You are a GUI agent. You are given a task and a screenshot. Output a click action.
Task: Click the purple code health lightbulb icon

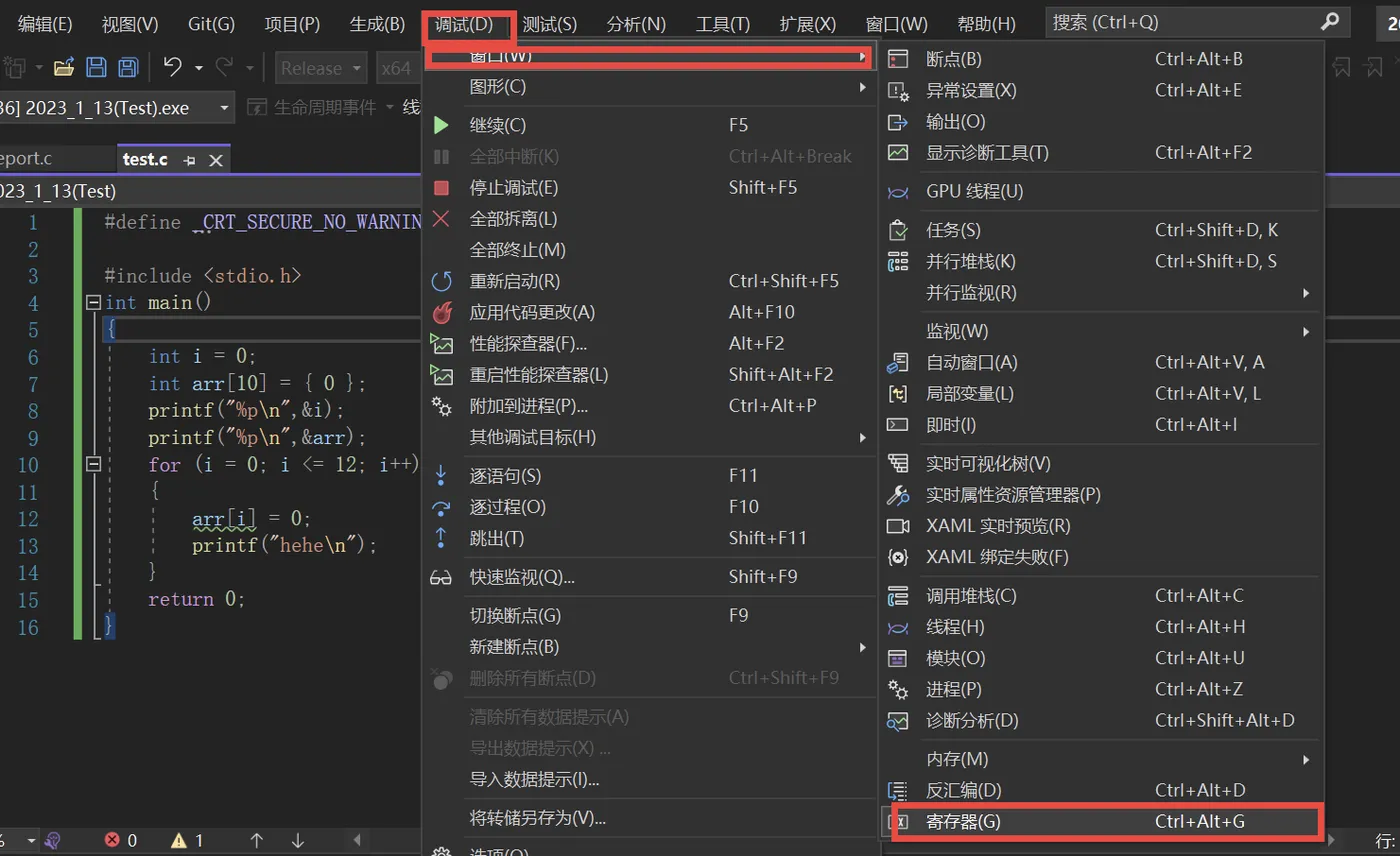pyautogui.click(x=55, y=840)
